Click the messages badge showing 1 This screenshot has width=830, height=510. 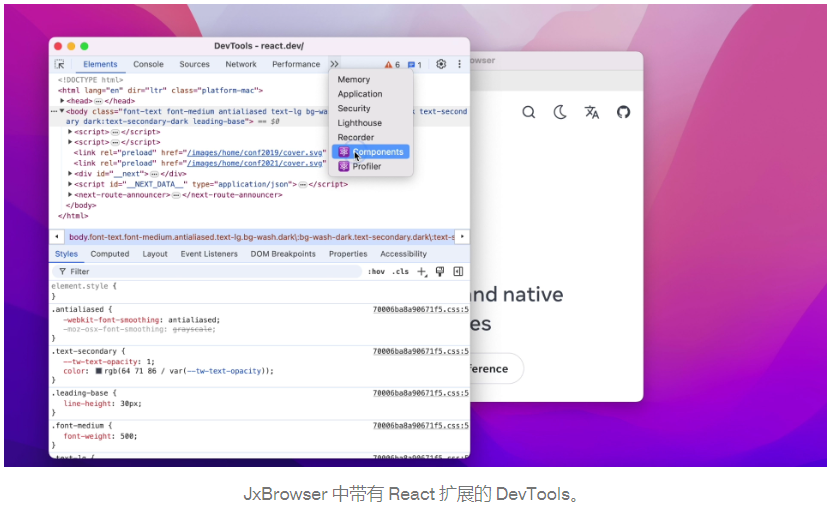[414, 65]
